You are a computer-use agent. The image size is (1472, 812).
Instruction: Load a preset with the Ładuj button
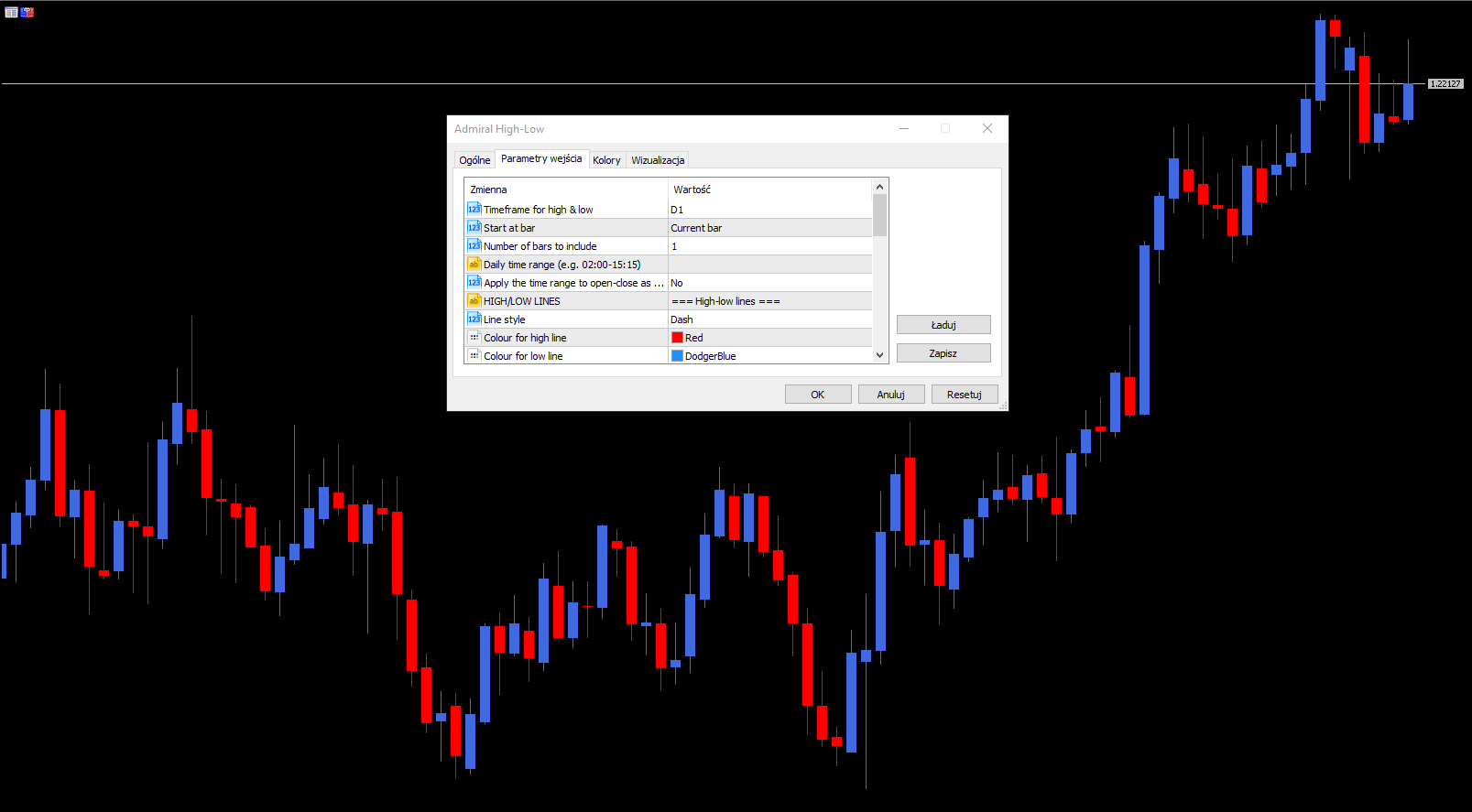tap(943, 325)
